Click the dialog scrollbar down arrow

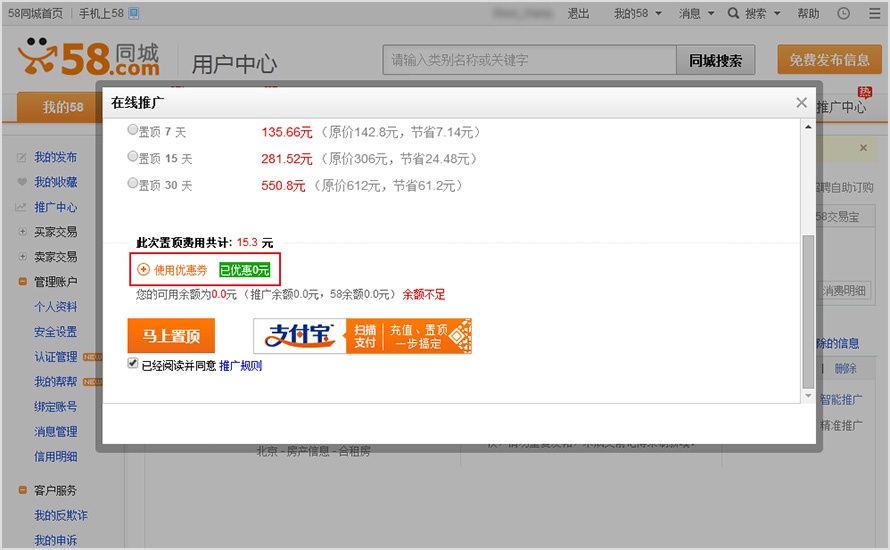(x=808, y=396)
